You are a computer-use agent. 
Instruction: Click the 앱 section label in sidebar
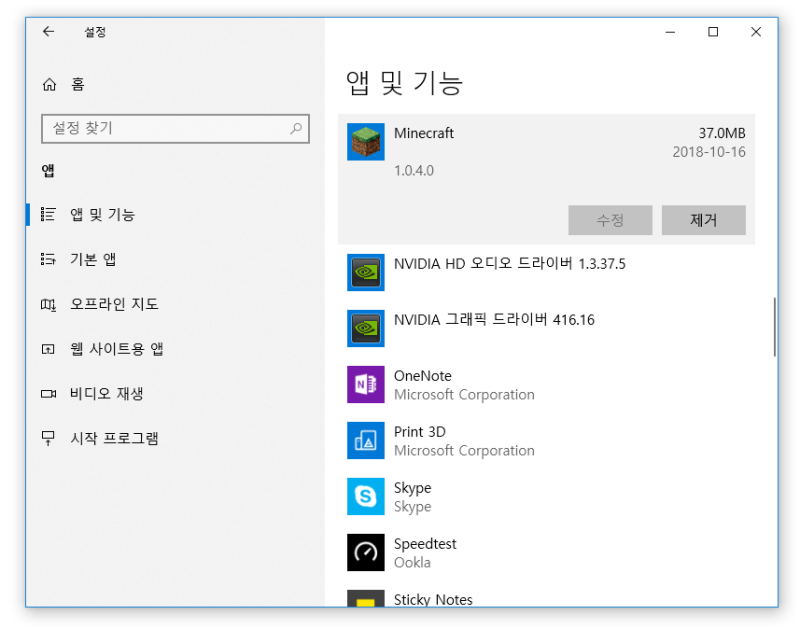pyautogui.click(x=48, y=170)
